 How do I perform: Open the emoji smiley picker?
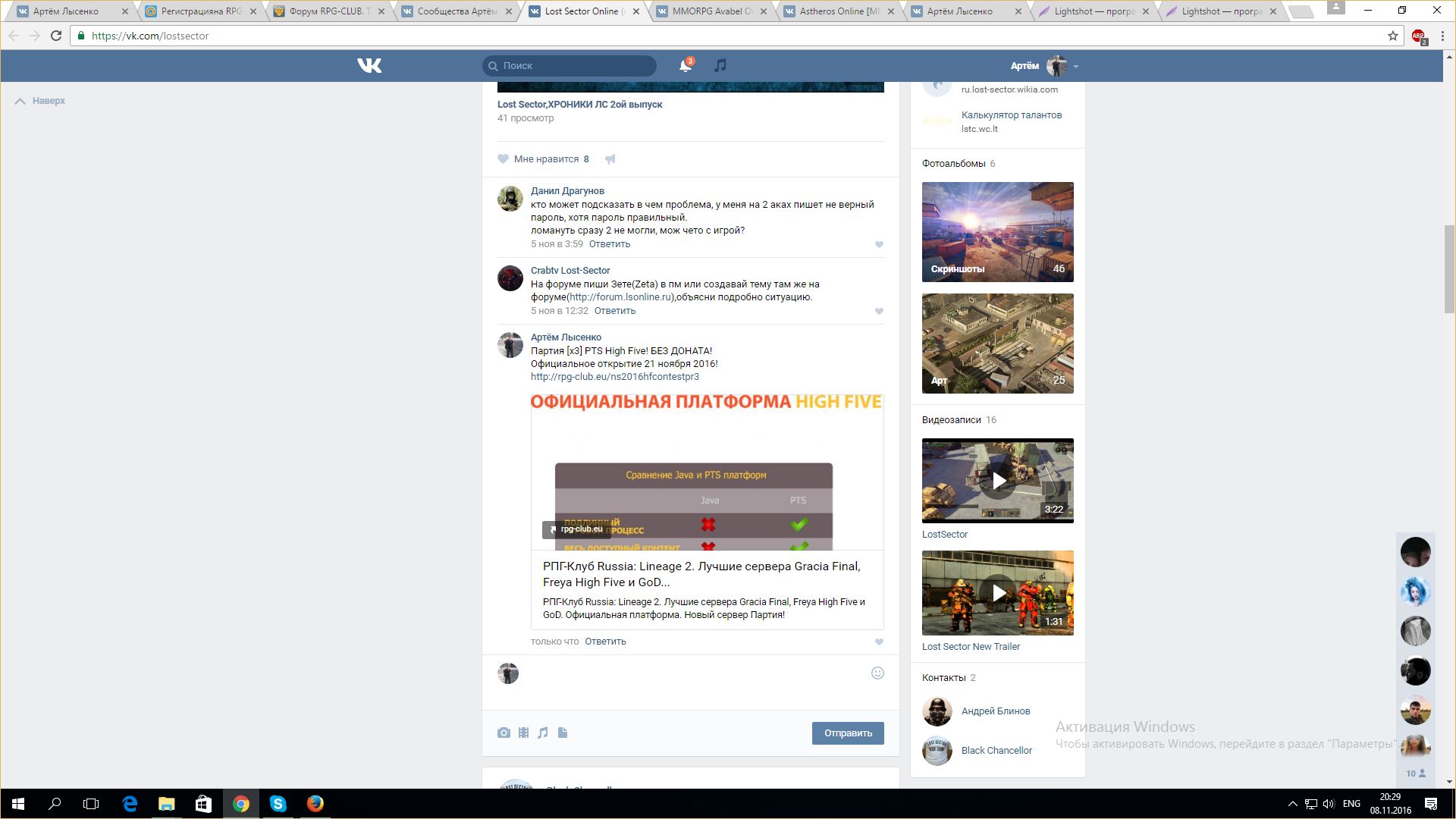click(877, 673)
